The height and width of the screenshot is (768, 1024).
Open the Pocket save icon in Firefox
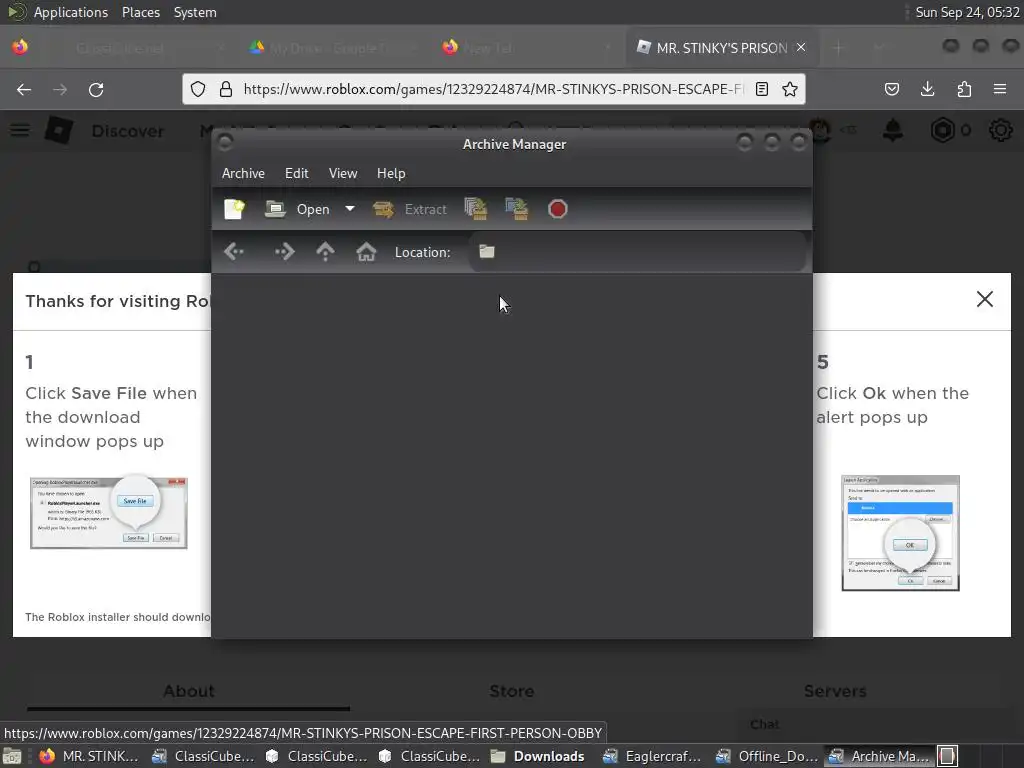click(x=892, y=89)
